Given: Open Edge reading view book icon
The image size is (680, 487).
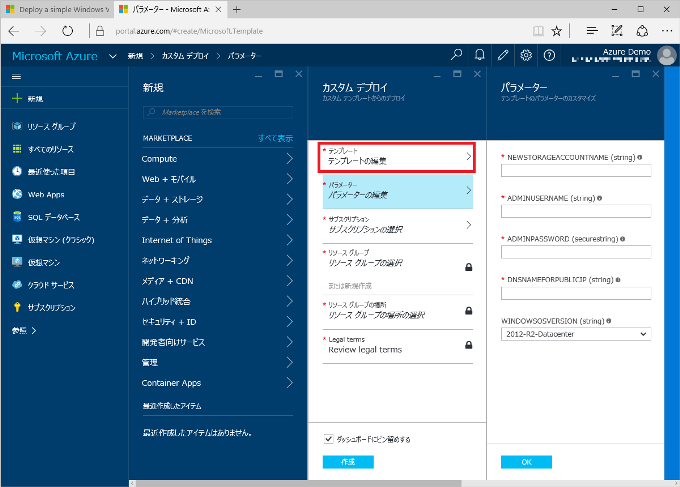Looking at the screenshot, I should [538, 31].
